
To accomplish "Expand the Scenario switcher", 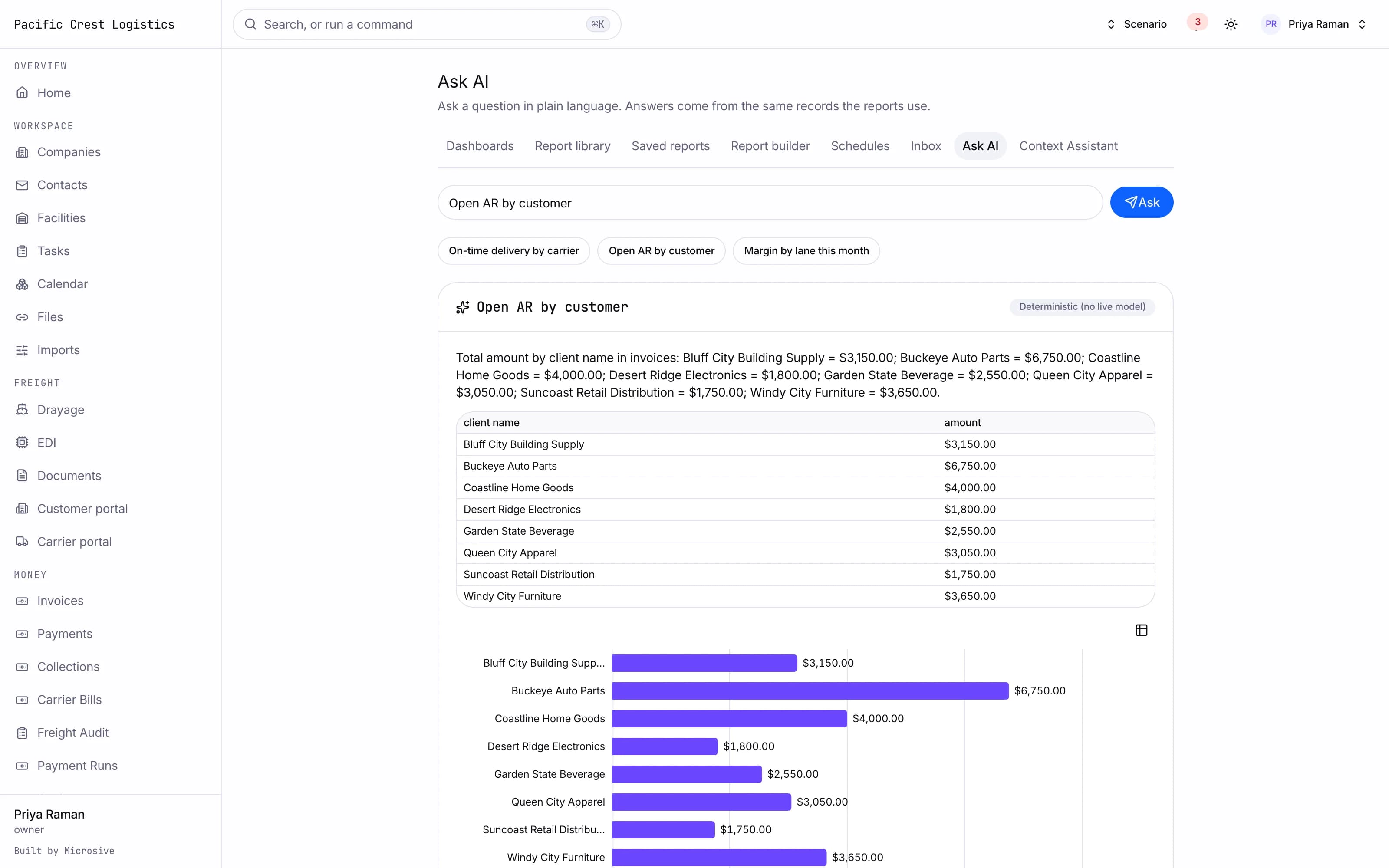I will click(1136, 24).
